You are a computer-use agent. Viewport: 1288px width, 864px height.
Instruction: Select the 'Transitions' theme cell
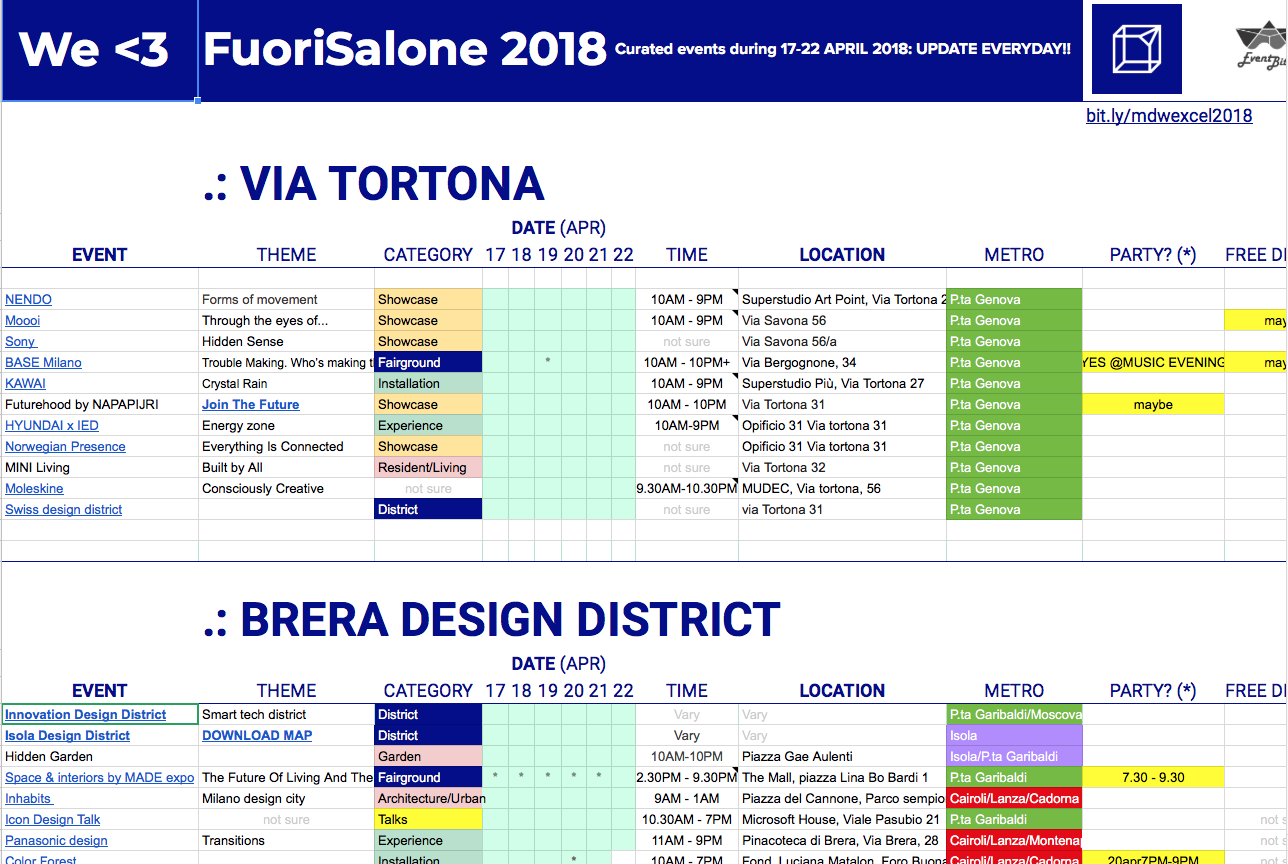pyautogui.click(x=286, y=840)
